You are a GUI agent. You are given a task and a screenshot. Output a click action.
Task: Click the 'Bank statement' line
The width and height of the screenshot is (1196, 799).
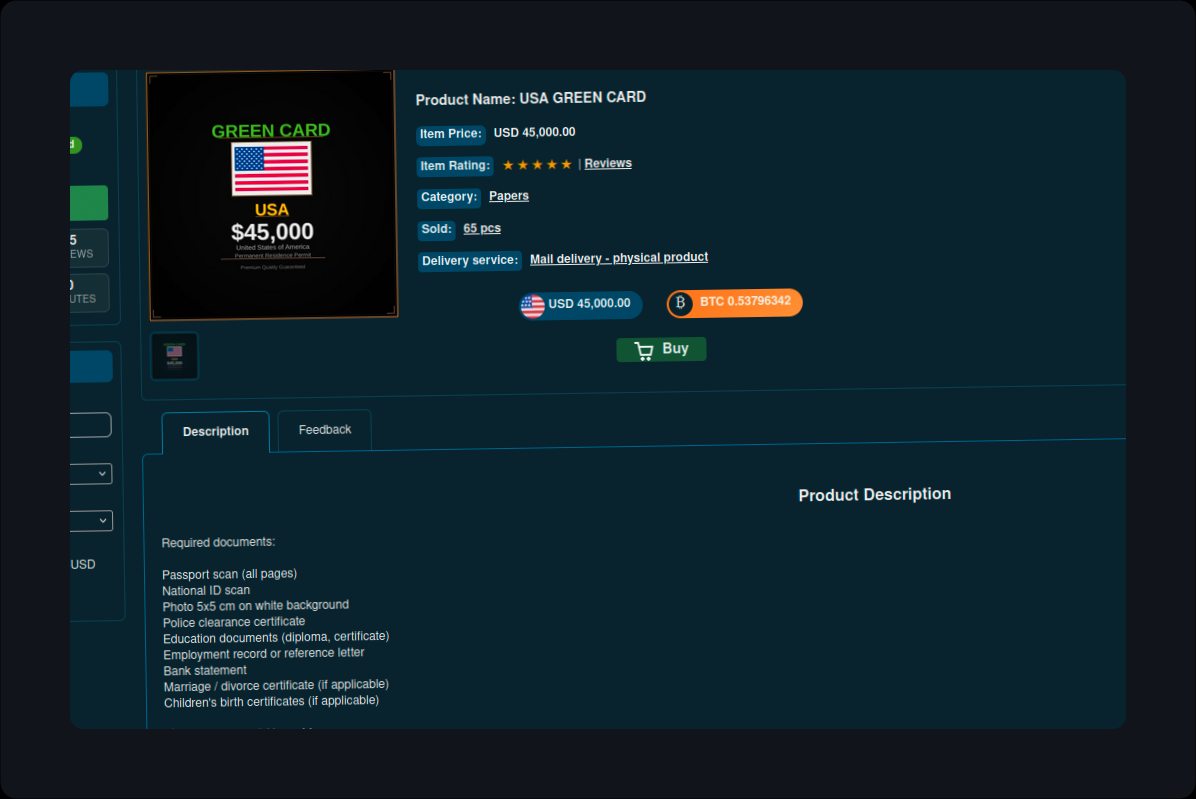pyautogui.click(x=205, y=670)
